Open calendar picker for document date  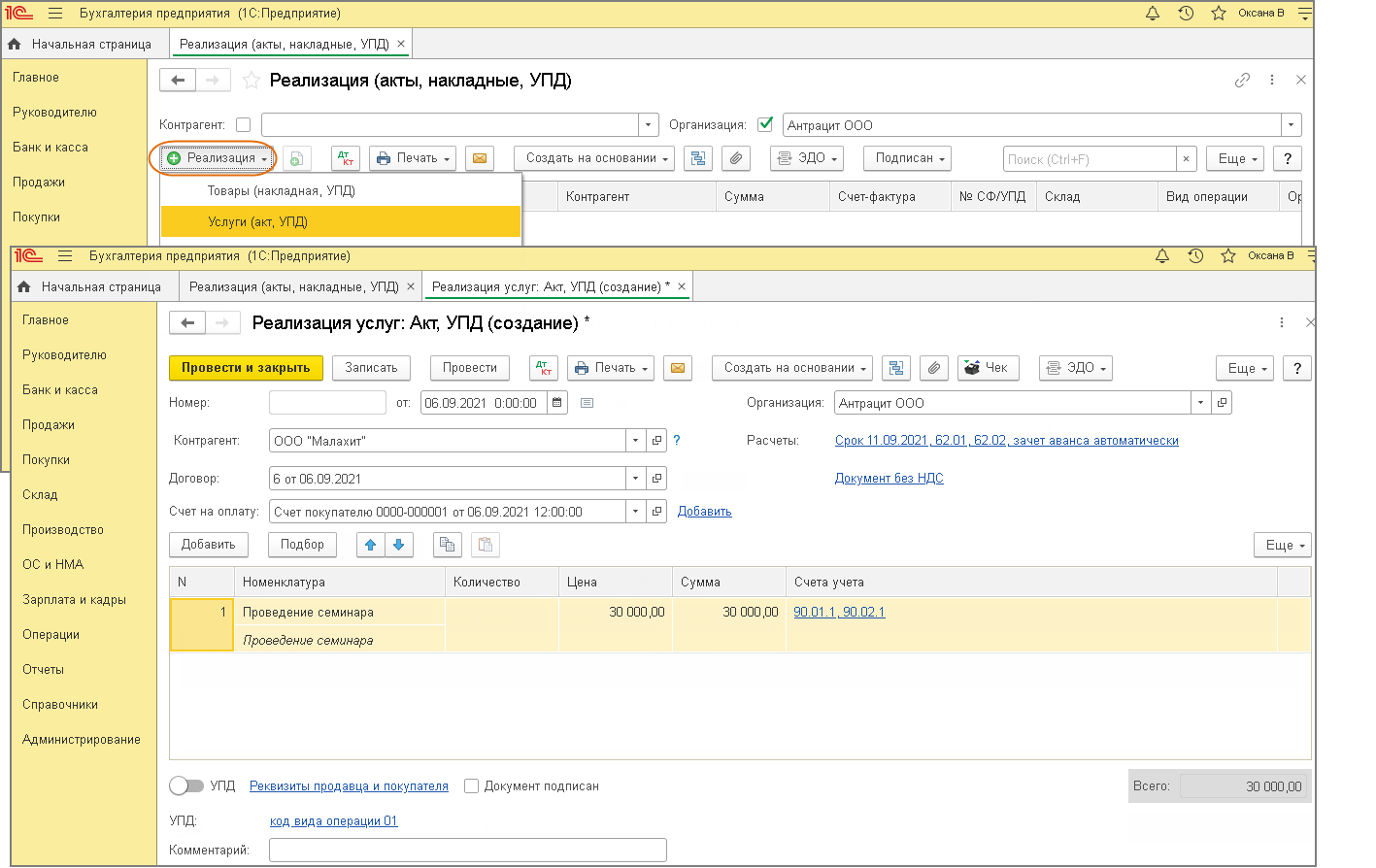coord(557,403)
